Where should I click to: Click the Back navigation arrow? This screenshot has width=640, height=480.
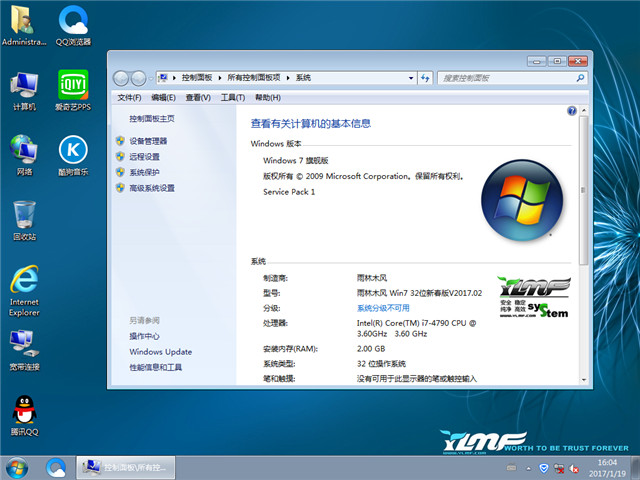121,78
